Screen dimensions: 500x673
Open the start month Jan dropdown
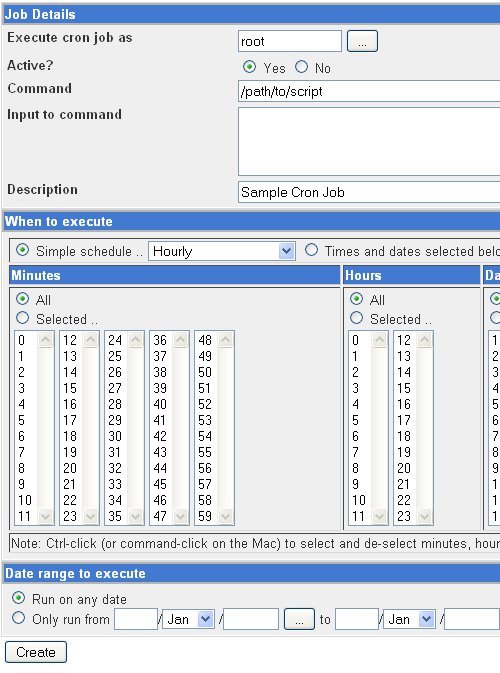pyautogui.click(x=188, y=619)
